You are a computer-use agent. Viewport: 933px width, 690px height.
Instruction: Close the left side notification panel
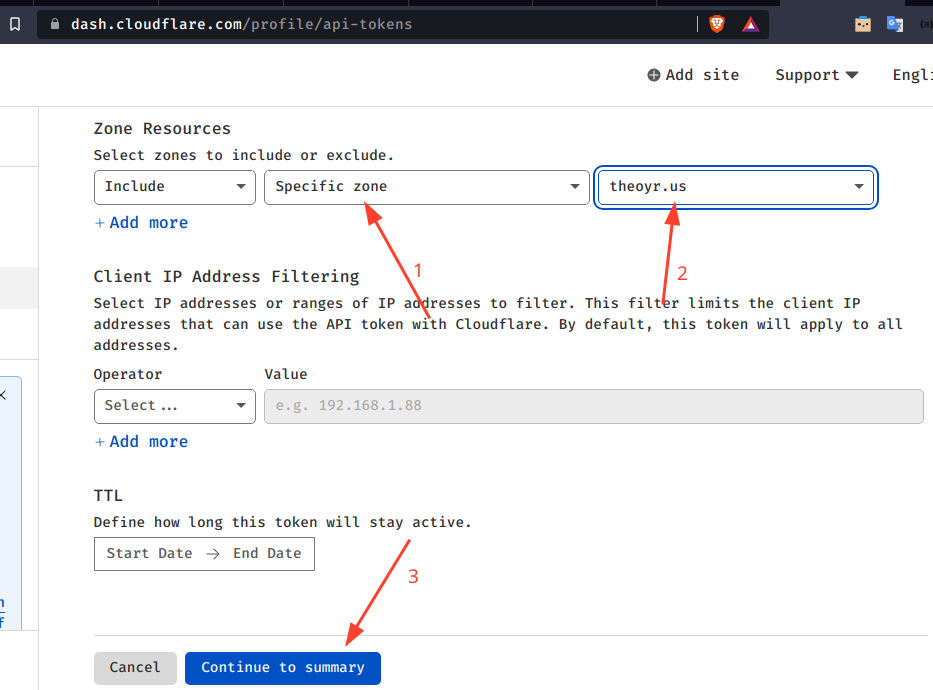(x=3, y=395)
